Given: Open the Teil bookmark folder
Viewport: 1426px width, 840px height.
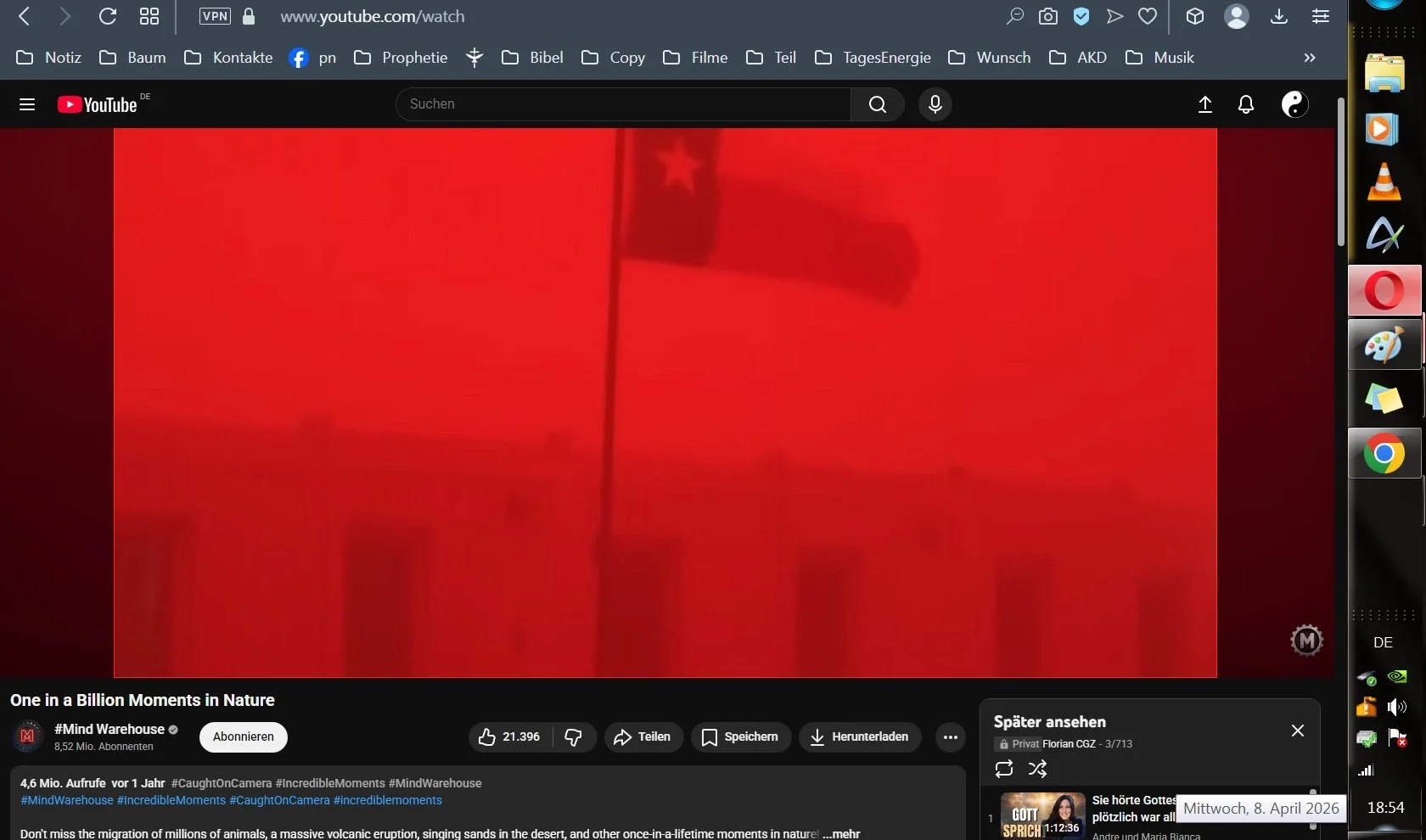Looking at the screenshot, I should click(771, 58).
